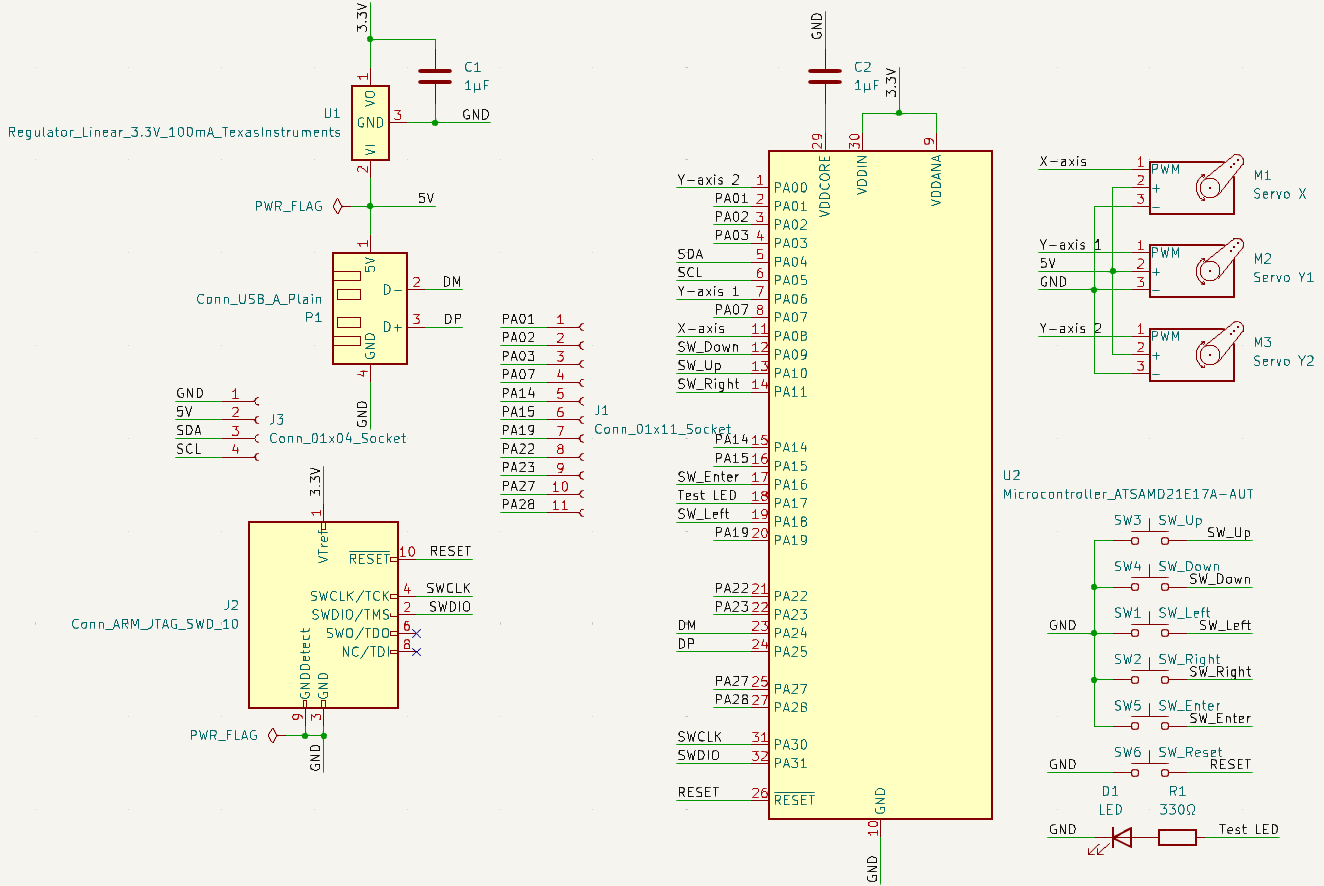Screen dimensions: 1324x886
Task: Click the Servo Y1 value text
Action: point(1283,278)
